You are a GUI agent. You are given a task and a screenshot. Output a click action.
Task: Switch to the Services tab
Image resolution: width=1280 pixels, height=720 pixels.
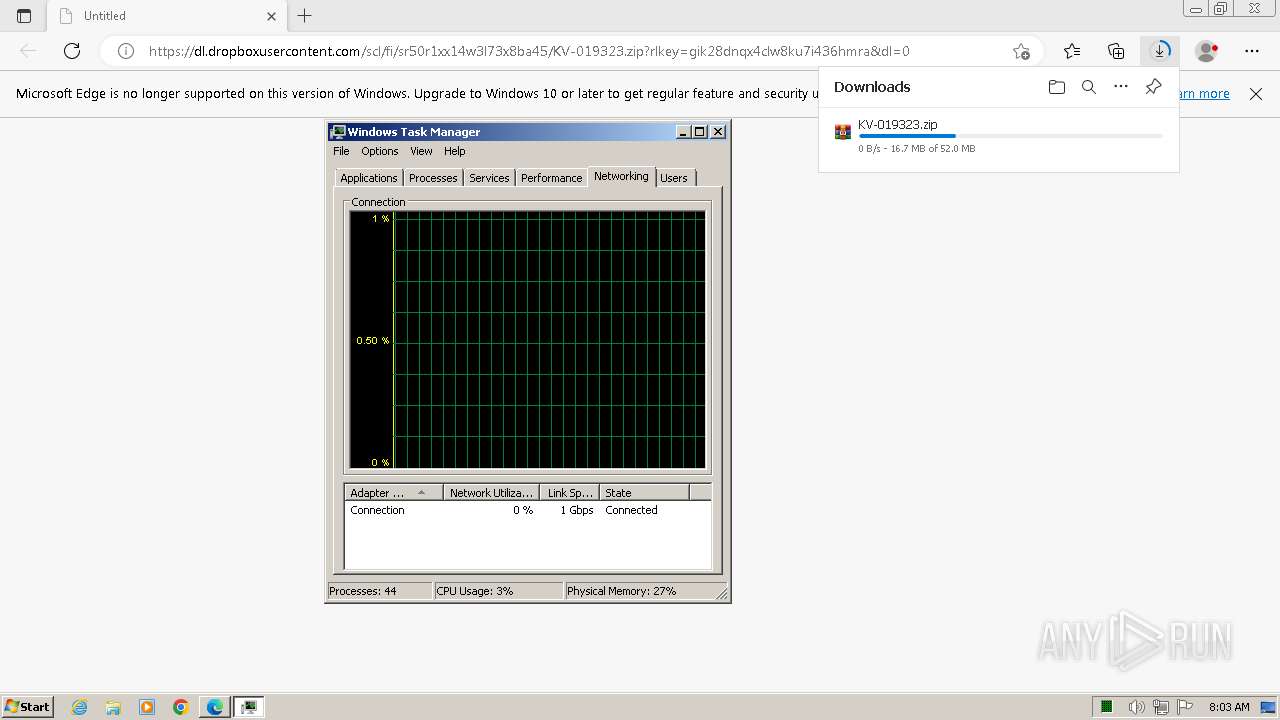[489, 178]
